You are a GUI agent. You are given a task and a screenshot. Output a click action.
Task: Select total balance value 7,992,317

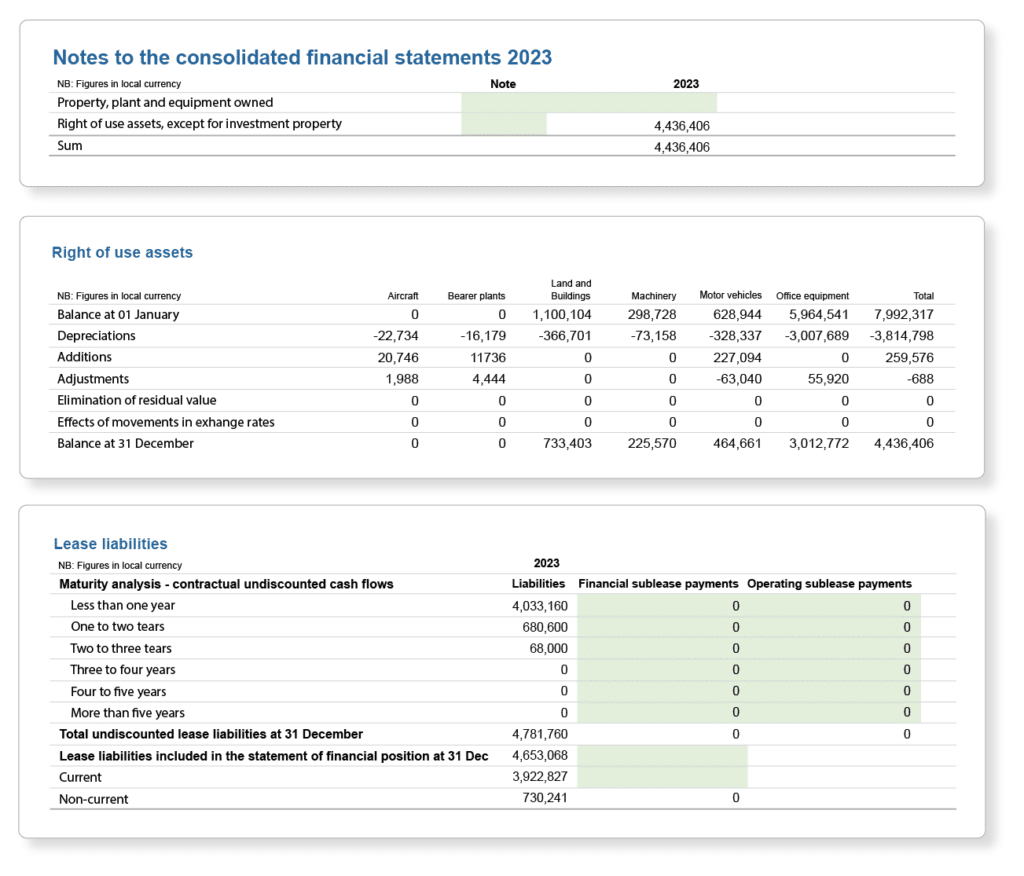pyautogui.click(x=904, y=315)
